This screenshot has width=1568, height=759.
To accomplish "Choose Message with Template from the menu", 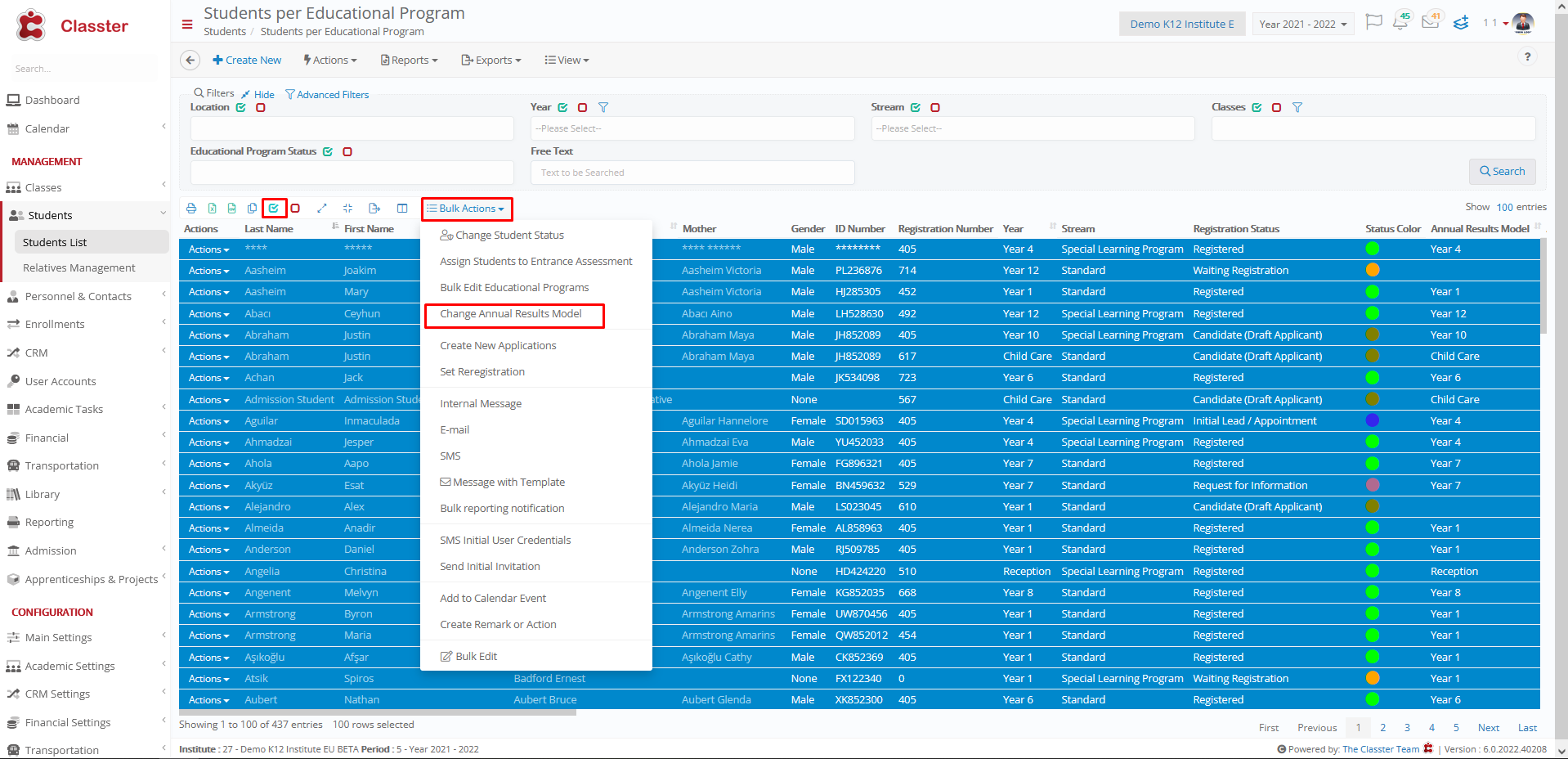I will click(x=502, y=483).
